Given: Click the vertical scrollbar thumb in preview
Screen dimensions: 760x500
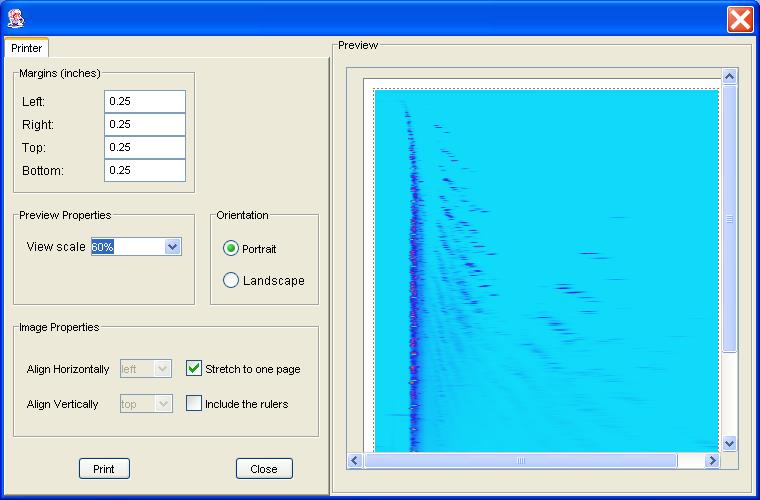Looking at the screenshot, I should [x=729, y=219].
